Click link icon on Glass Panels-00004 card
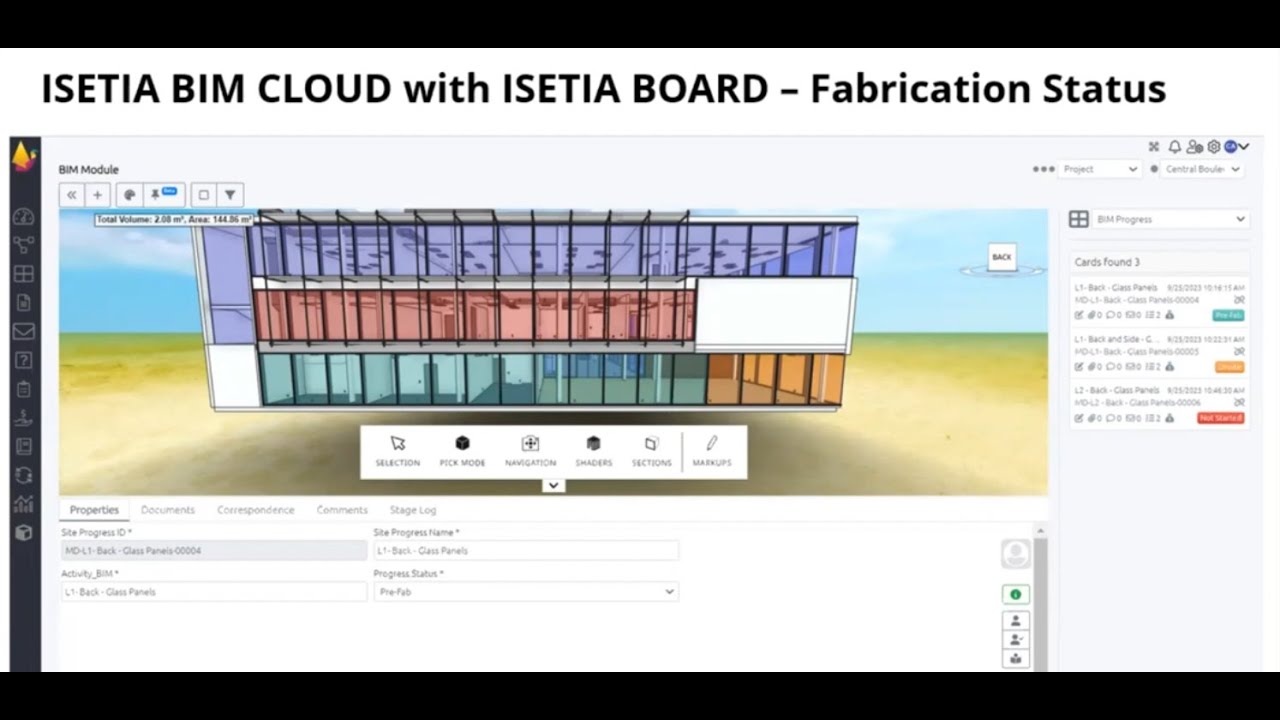Image resolution: width=1280 pixels, height=720 pixels. tap(1239, 300)
